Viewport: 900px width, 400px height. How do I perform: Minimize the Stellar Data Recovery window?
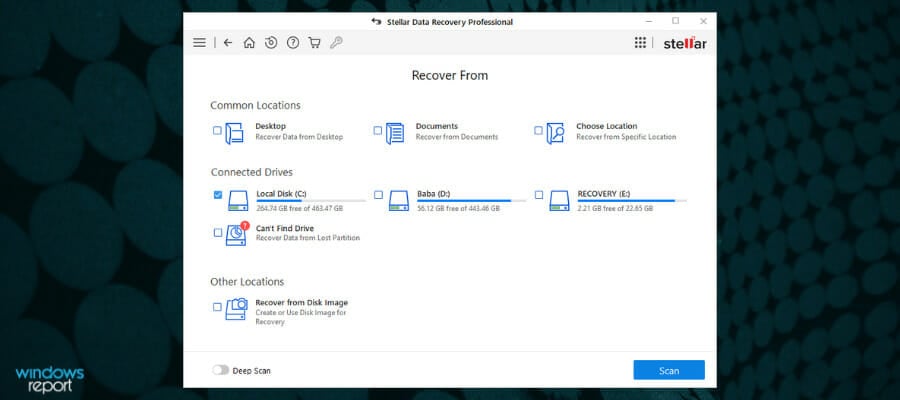648,21
